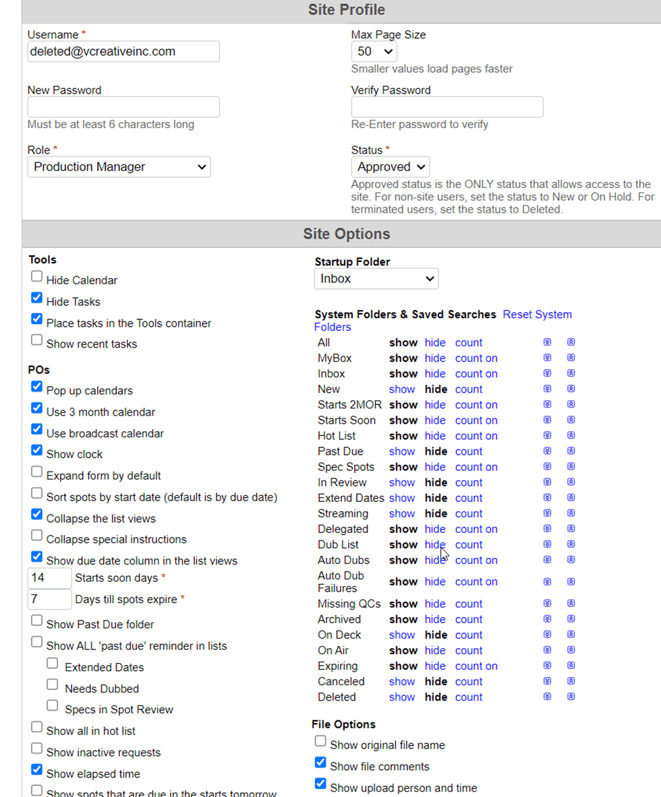Click the move-down arrow icon in the Starts Soon row

[x=547, y=420]
